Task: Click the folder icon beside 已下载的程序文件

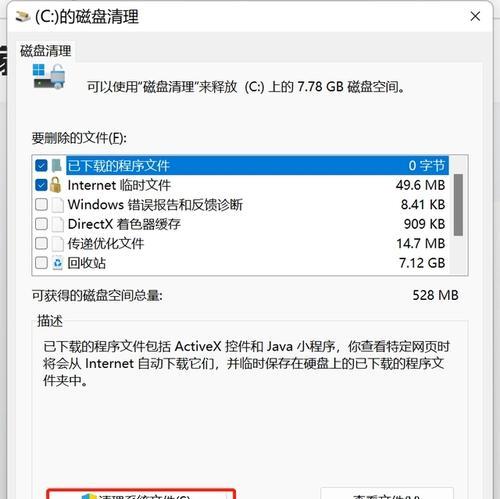Action: [x=57, y=166]
